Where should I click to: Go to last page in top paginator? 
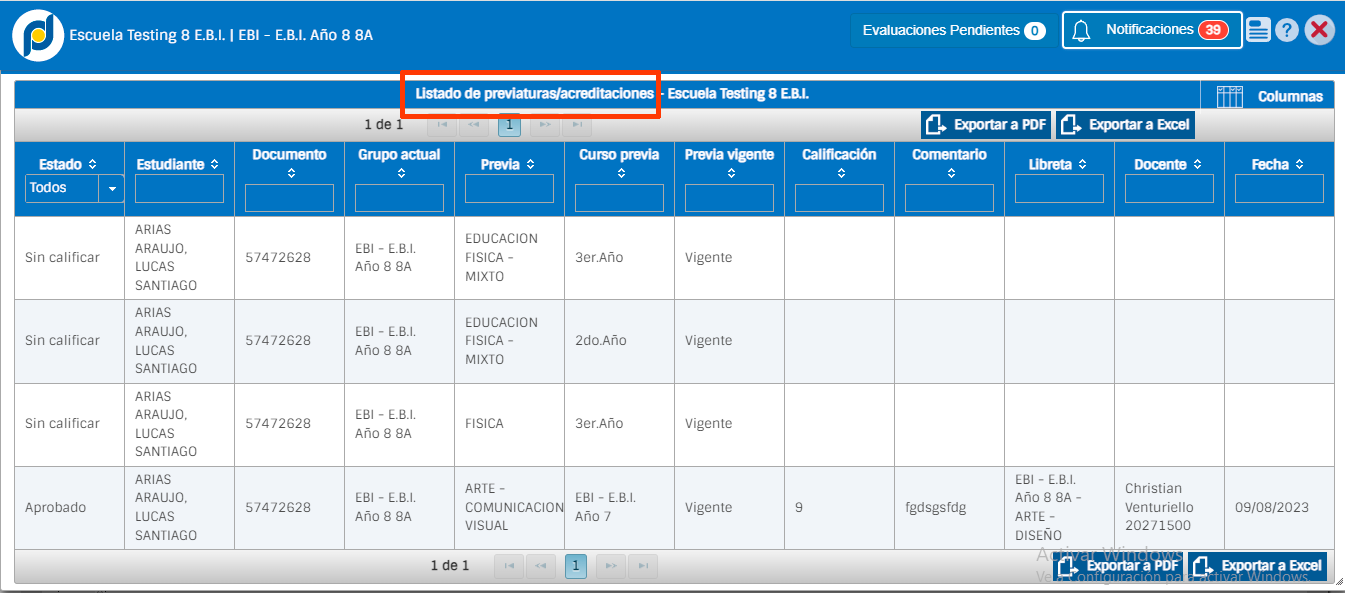[577, 125]
